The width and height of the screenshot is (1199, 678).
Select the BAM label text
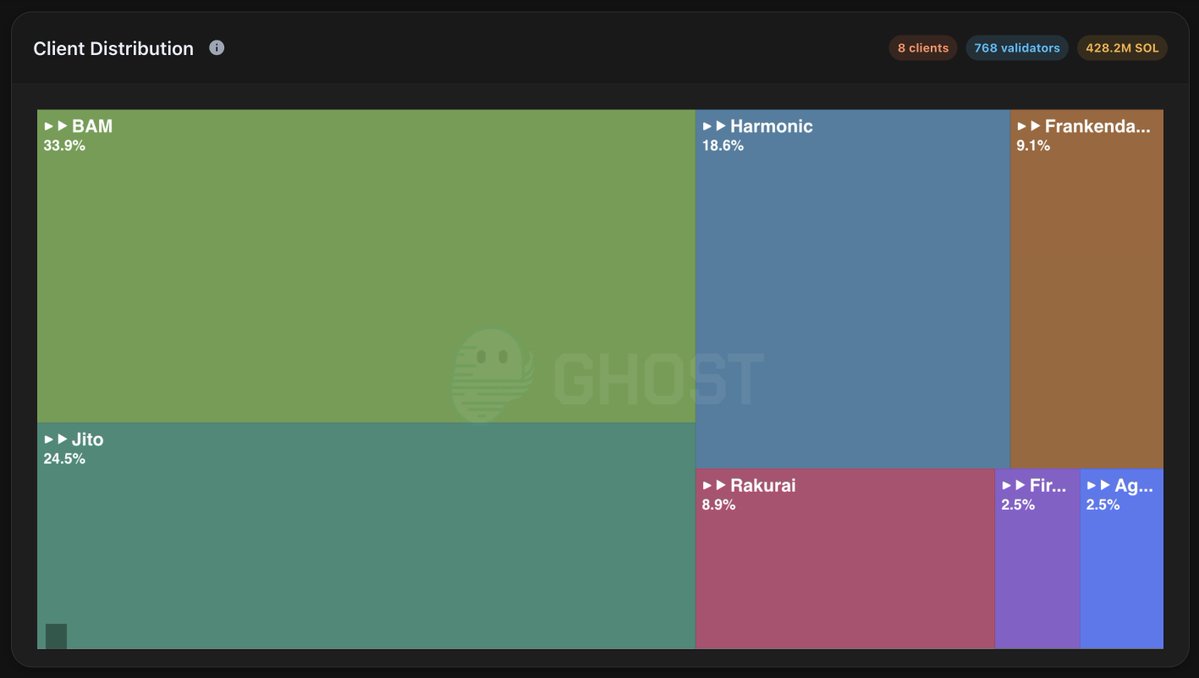tap(92, 126)
